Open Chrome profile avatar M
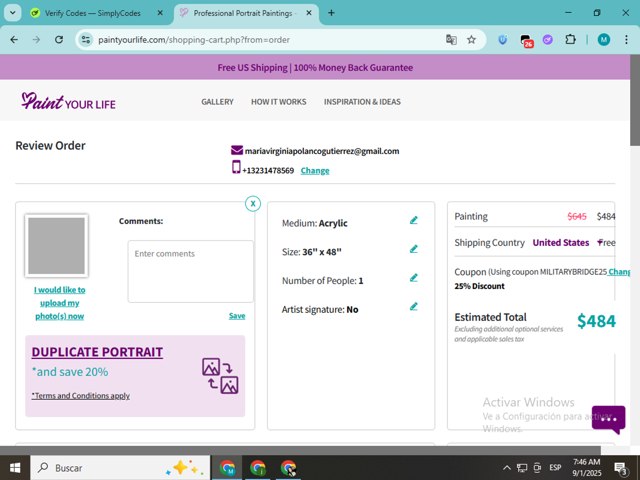 [604, 40]
